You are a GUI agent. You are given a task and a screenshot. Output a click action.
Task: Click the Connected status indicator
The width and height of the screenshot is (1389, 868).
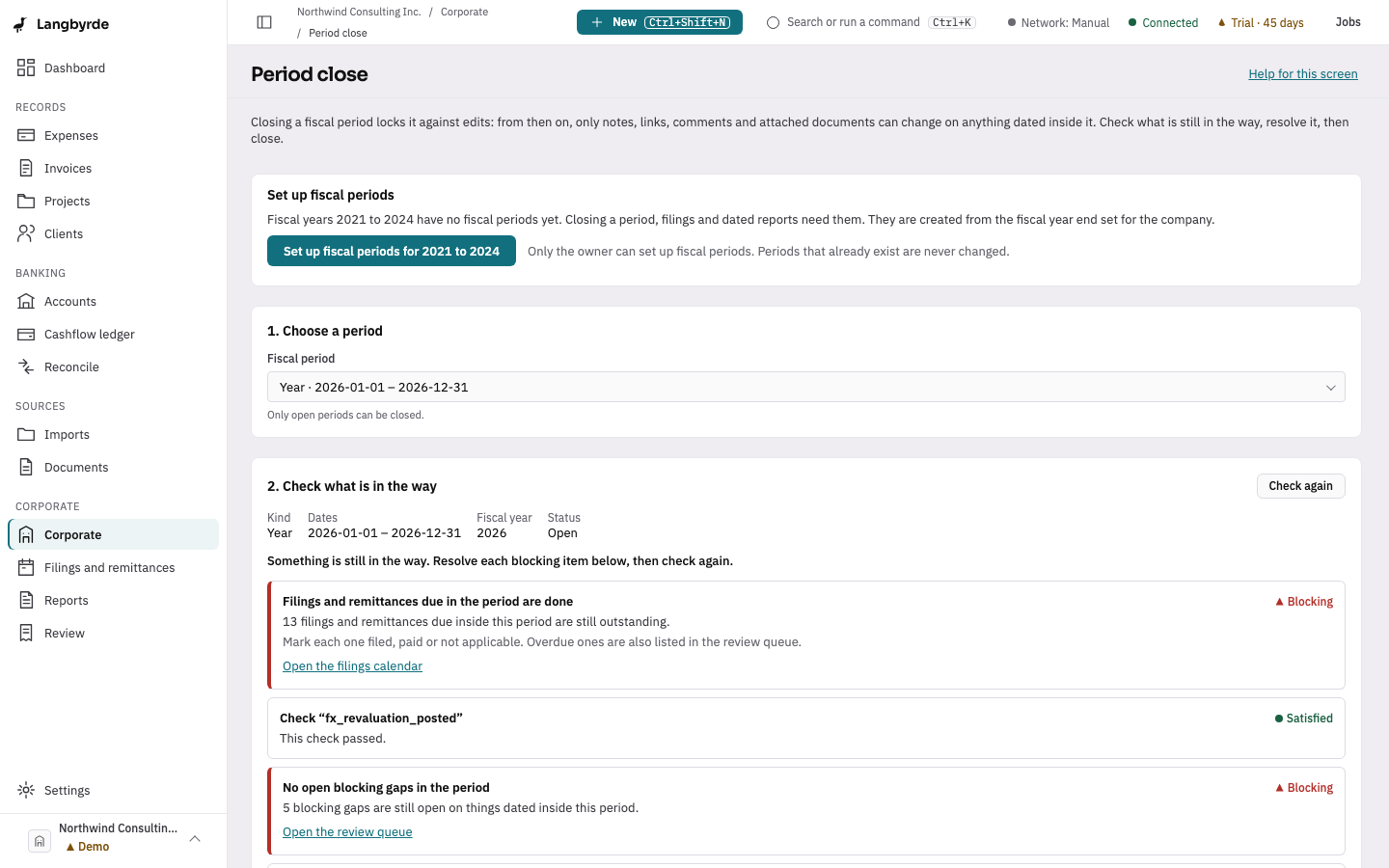[x=1163, y=23]
